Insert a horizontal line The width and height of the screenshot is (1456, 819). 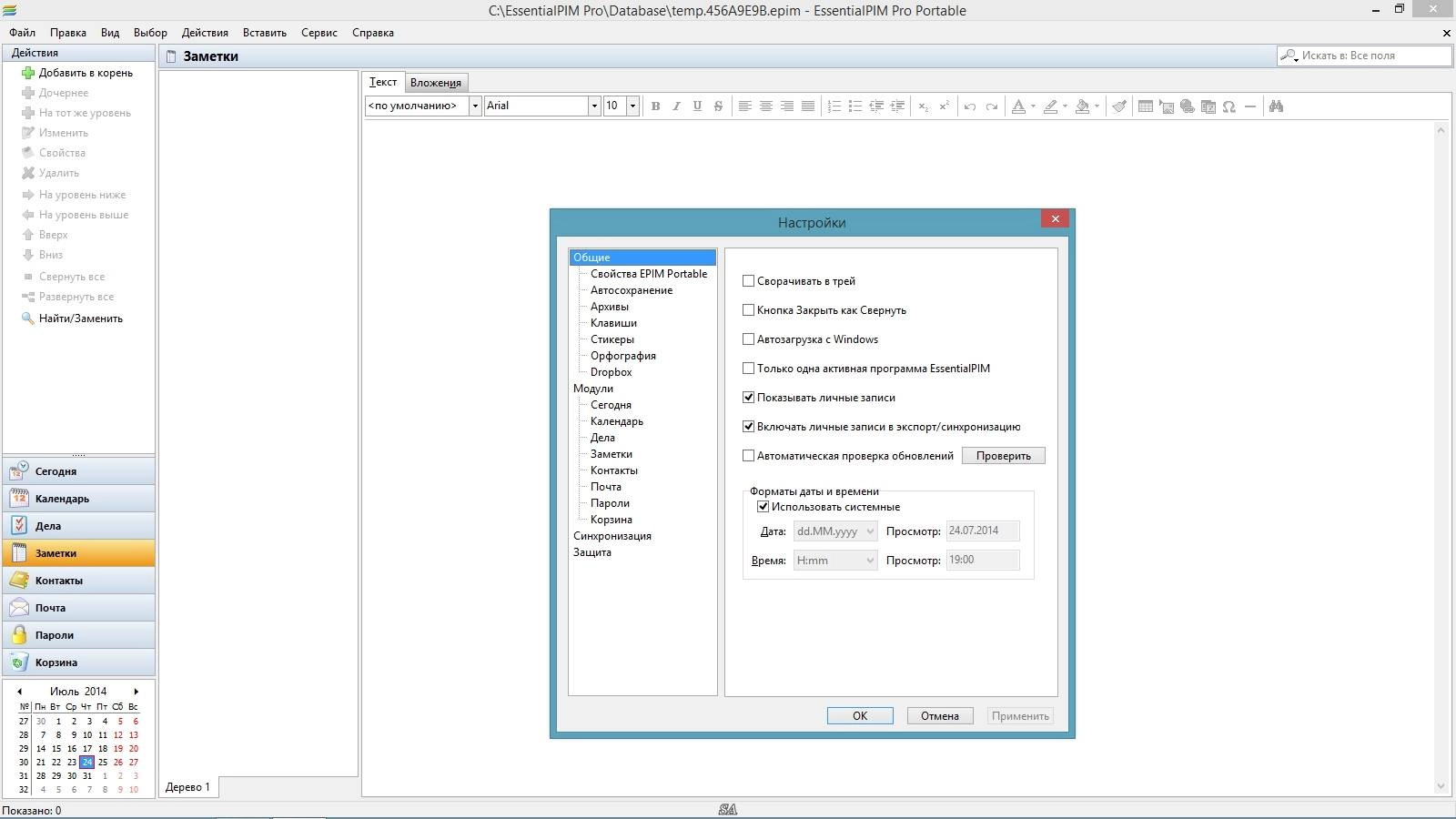(1250, 106)
